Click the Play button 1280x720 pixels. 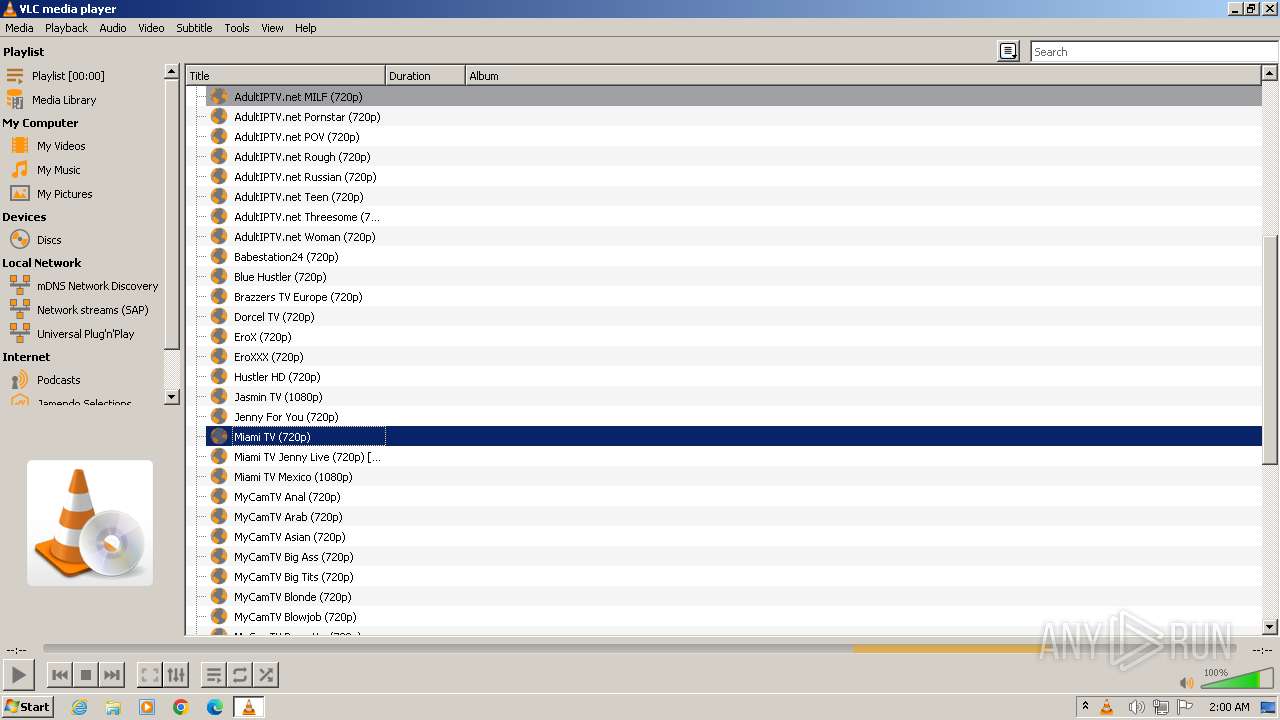pyautogui.click(x=19, y=675)
